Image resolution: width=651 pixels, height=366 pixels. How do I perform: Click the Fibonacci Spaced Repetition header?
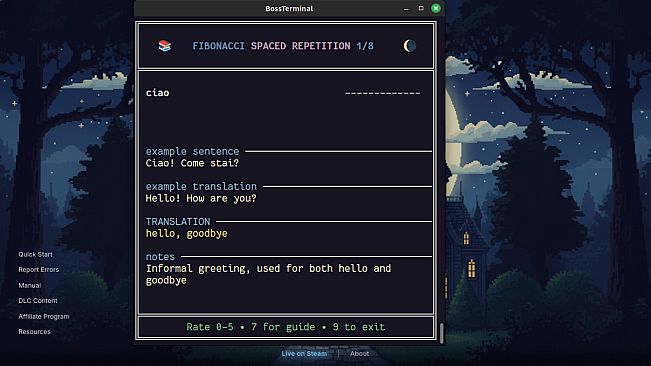283,46
